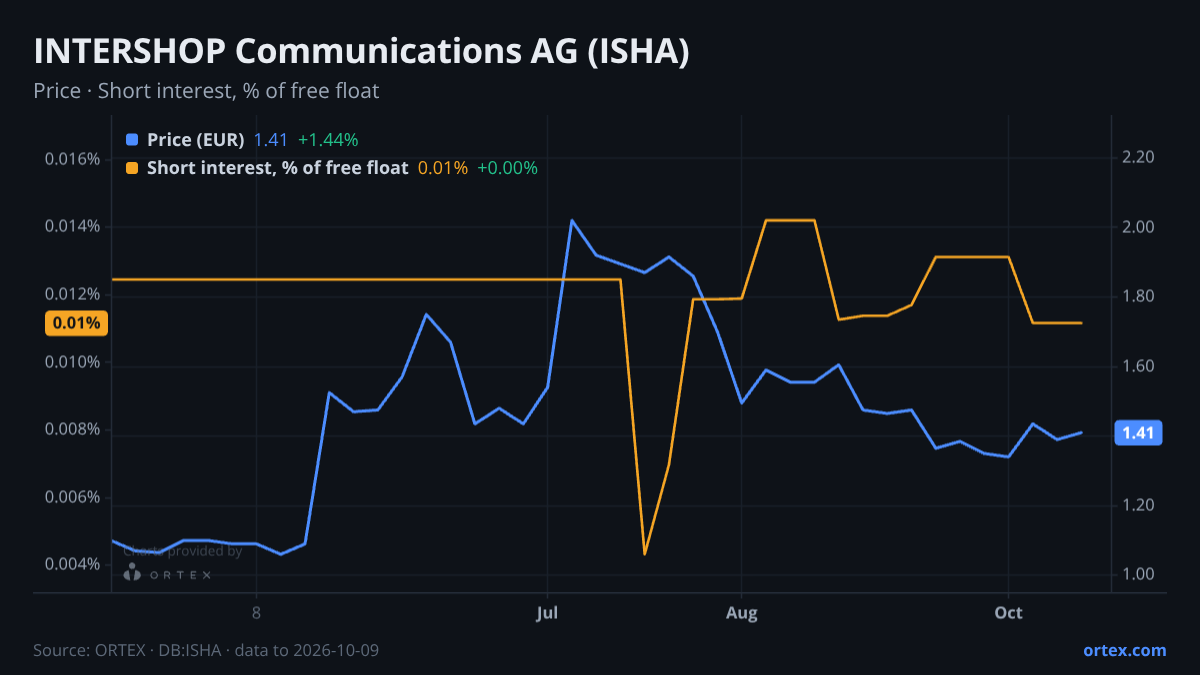Click the orange 0.01% badge on the left axis
Image resolution: width=1200 pixels, height=675 pixels.
pos(77,323)
